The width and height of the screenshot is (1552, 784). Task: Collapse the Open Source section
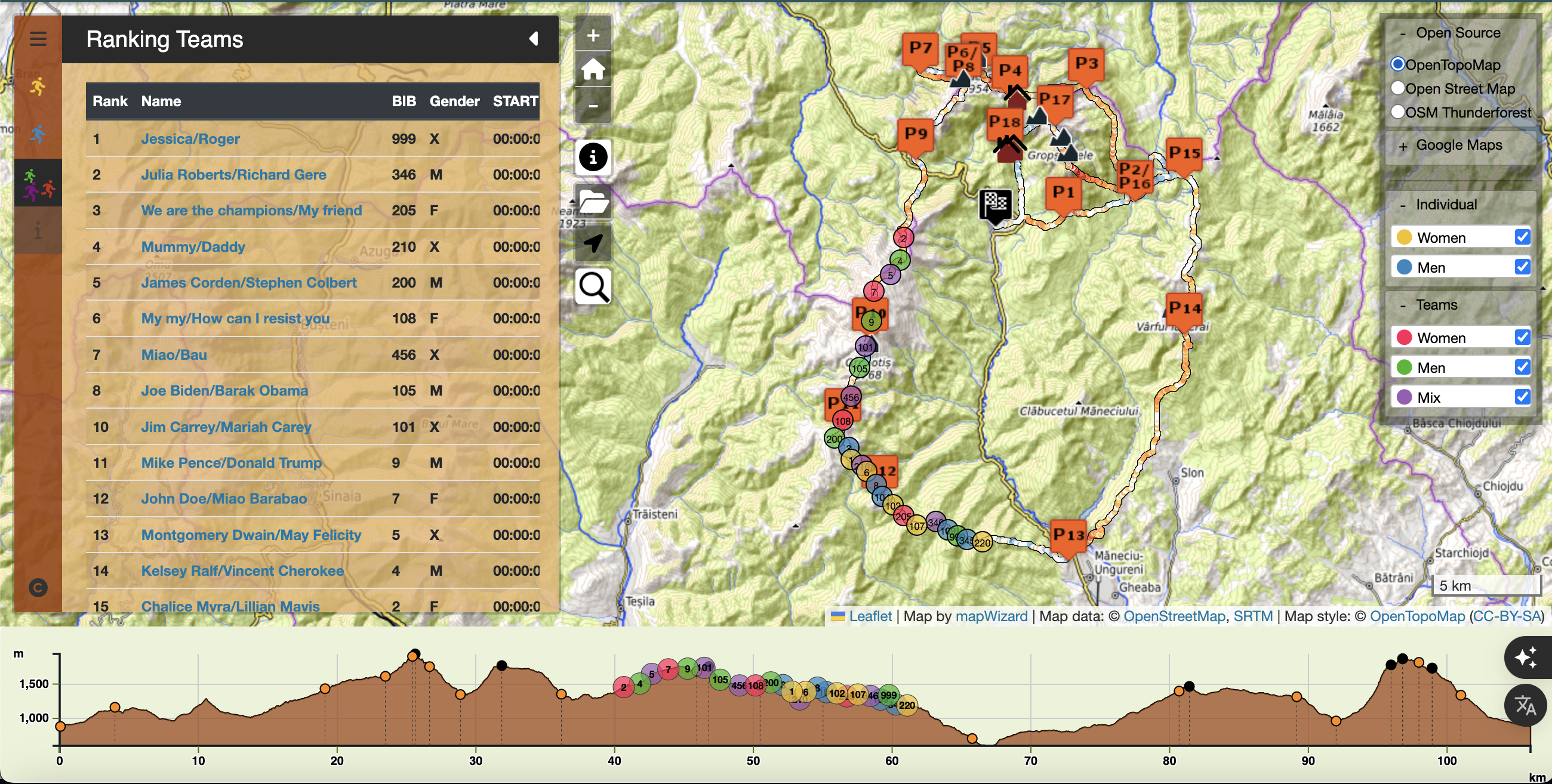1403,34
